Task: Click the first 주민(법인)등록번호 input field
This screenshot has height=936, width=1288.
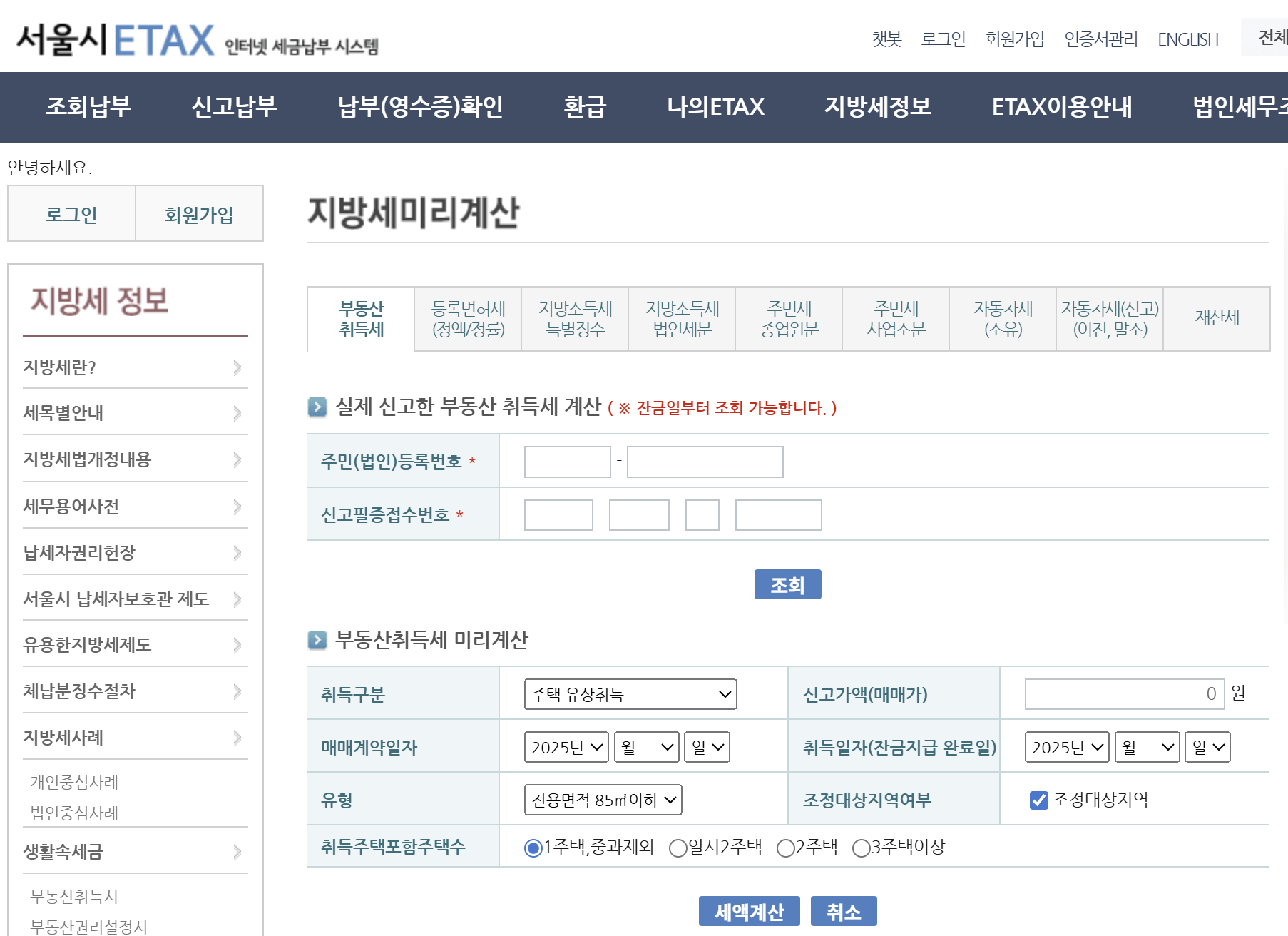Action: [x=568, y=462]
